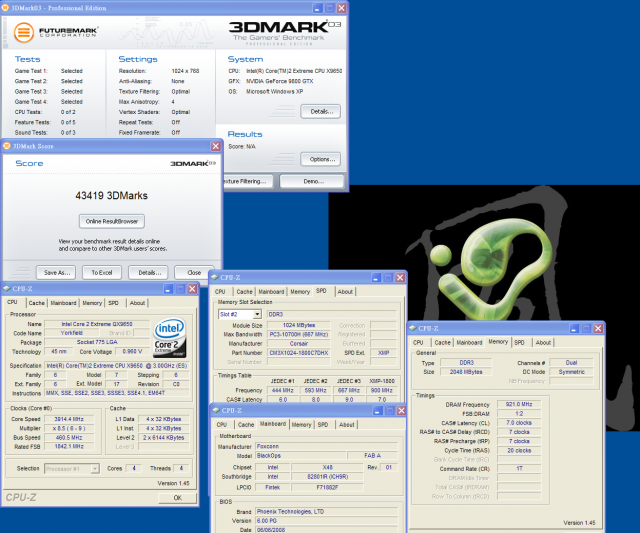Viewport: 640px width, 533px height.
Task: Click the Channels # value Dual
Action: point(571,363)
